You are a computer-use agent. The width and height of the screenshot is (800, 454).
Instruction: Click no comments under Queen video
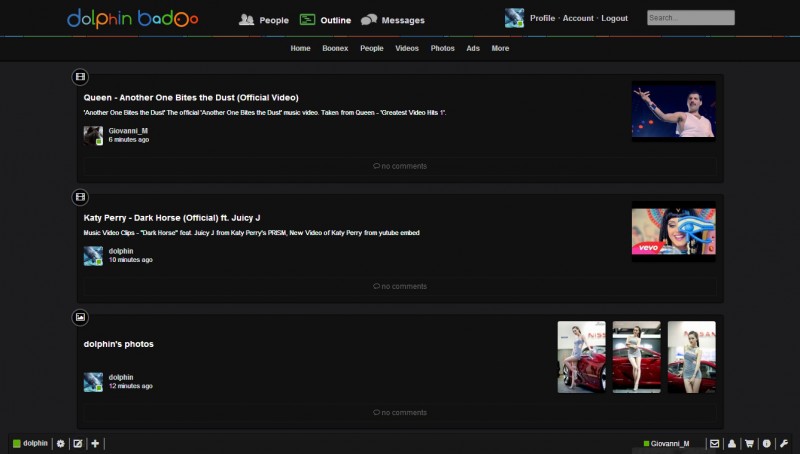click(x=400, y=166)
